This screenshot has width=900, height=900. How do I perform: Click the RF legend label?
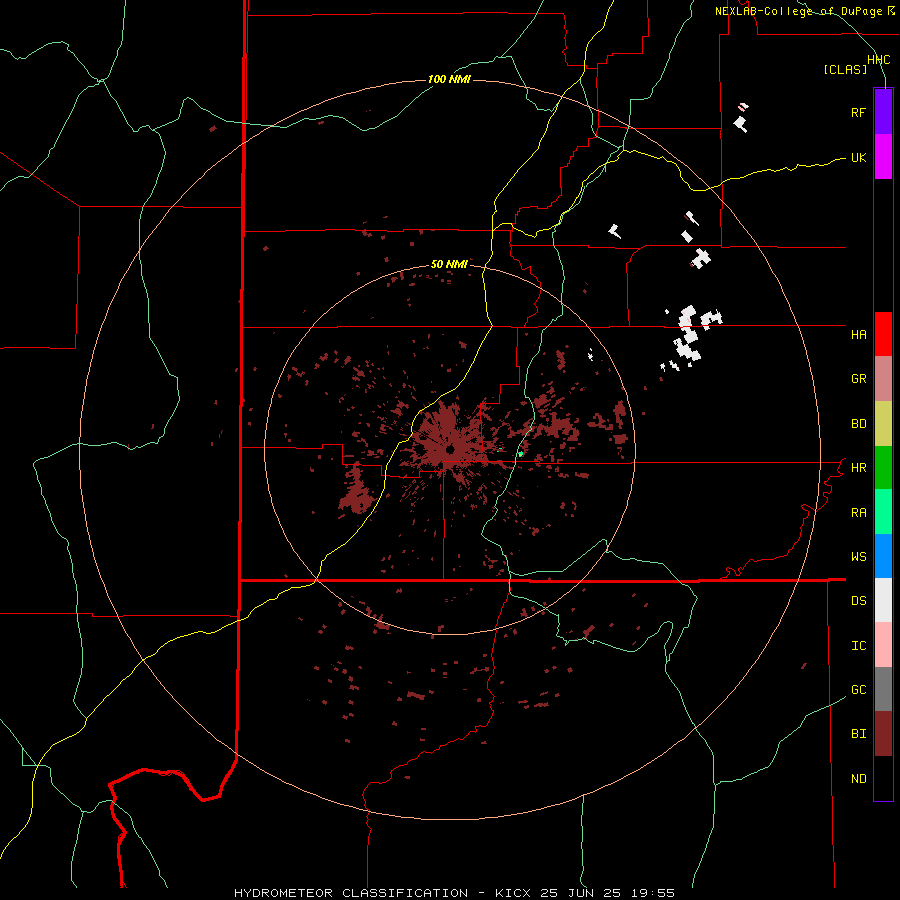[858, 112]
